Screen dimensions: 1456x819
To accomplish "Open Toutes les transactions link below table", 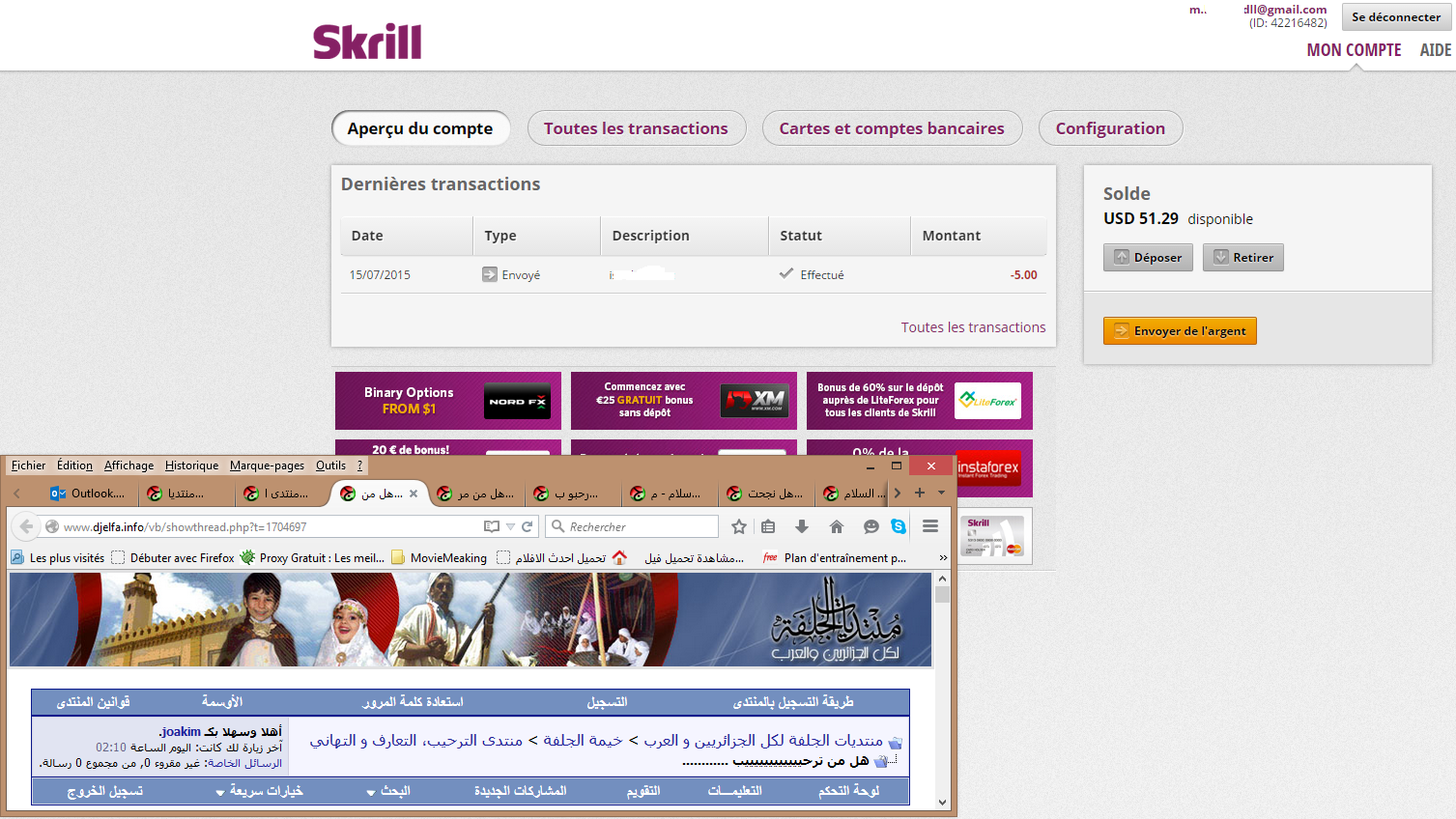I will coord(973,327).
